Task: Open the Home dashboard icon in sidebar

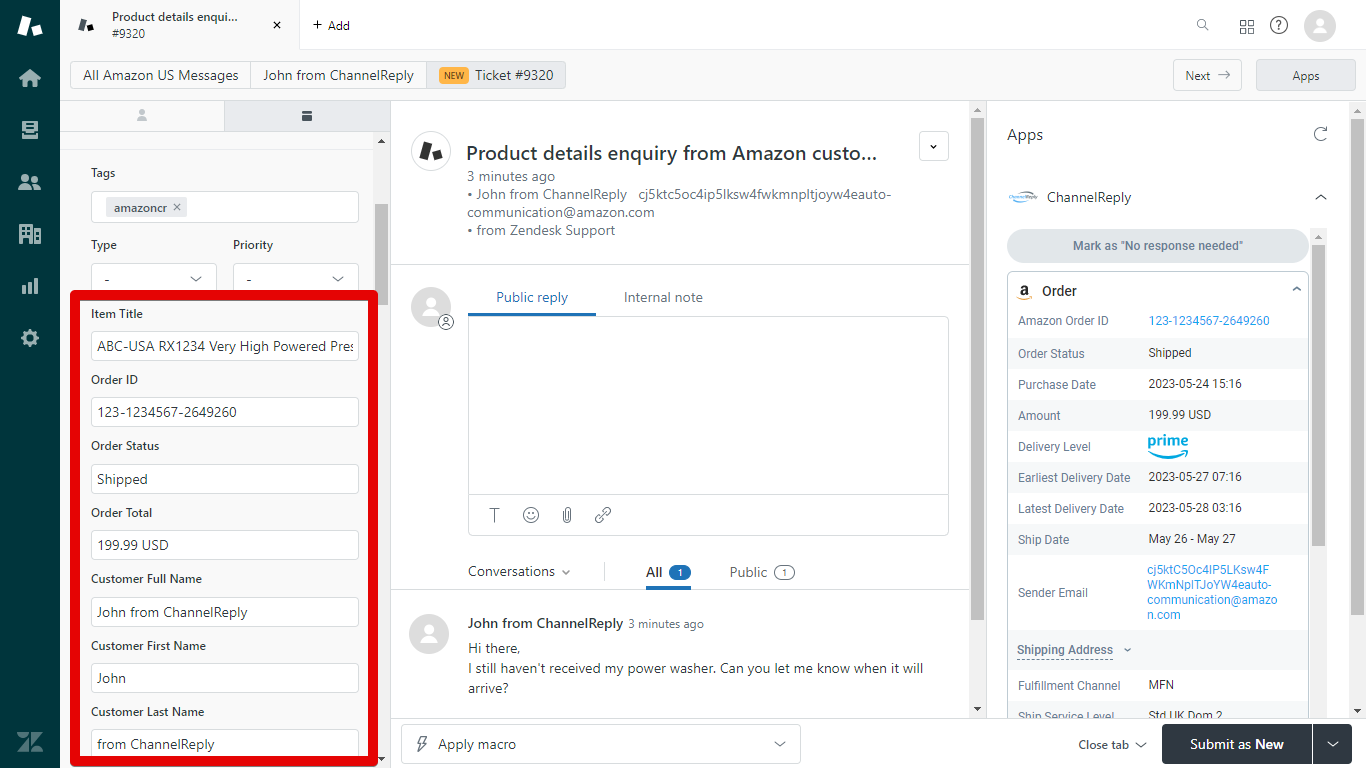Action: [30, 78]
